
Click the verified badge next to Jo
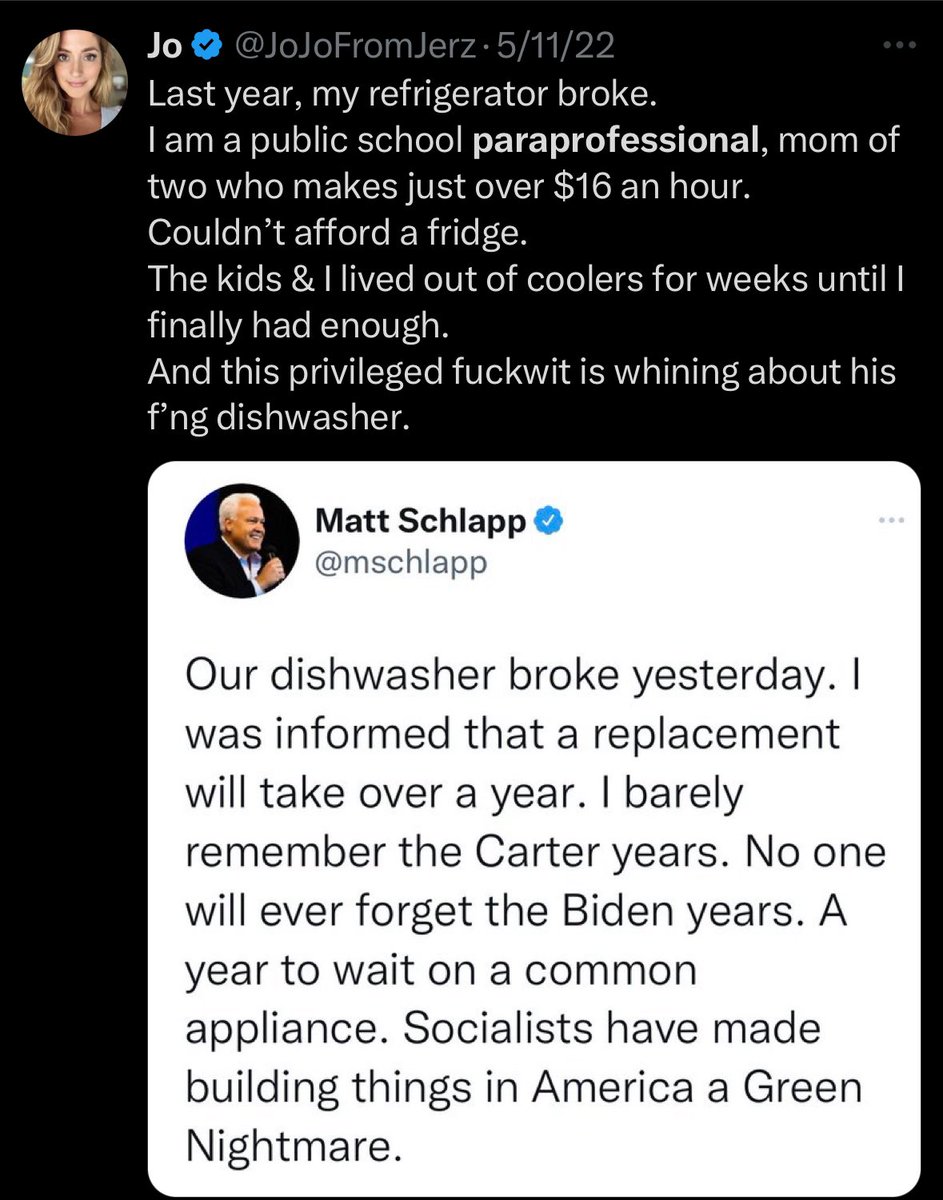pos(206,46)
